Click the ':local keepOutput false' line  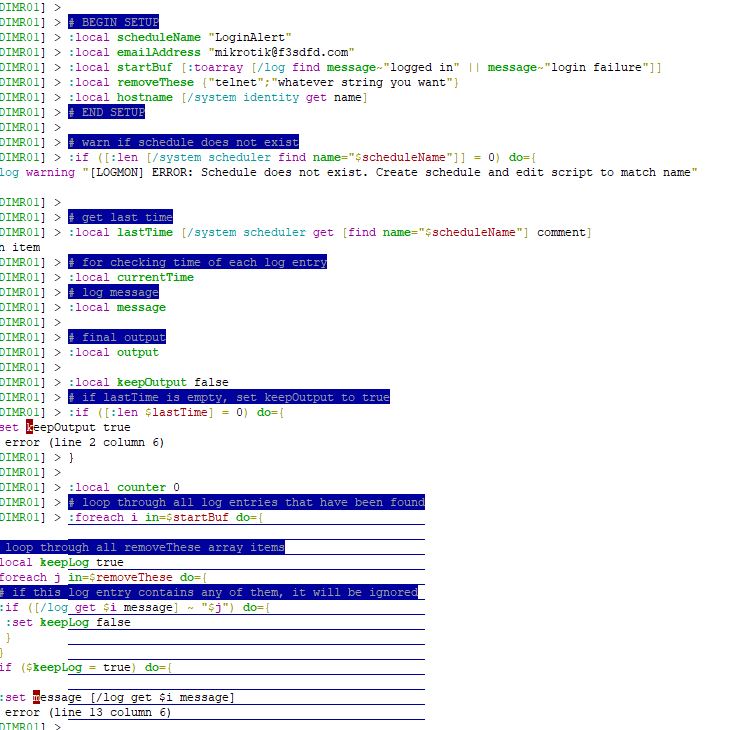[149, 382]
